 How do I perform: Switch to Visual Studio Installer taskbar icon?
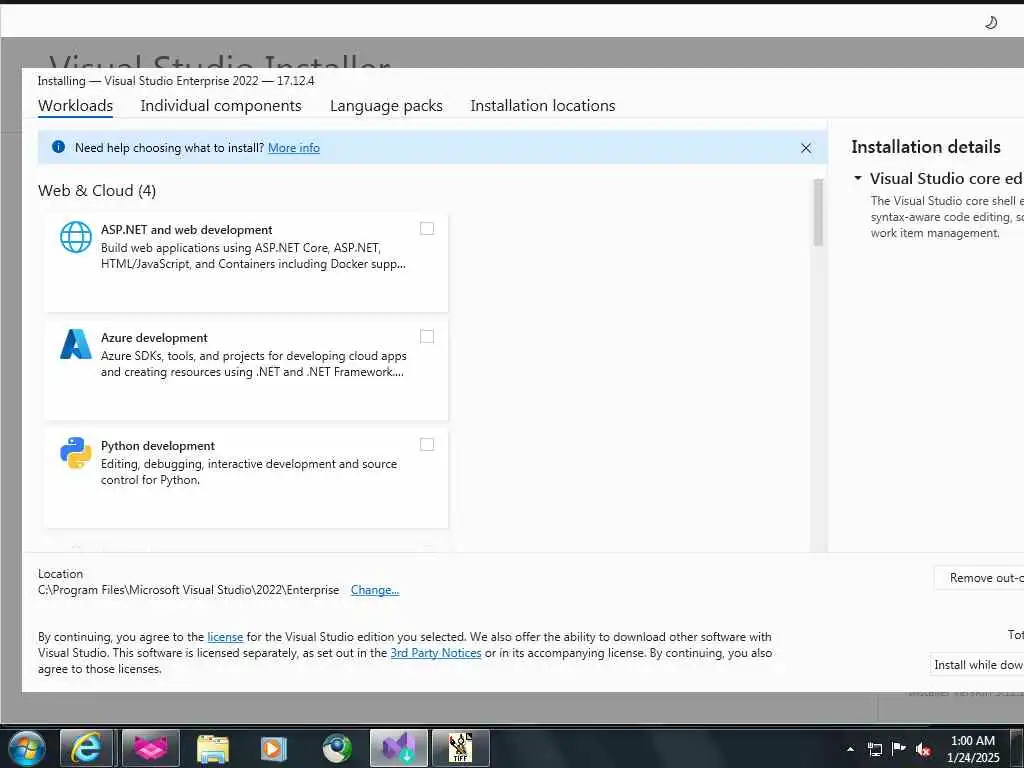(x=398, y=748)
